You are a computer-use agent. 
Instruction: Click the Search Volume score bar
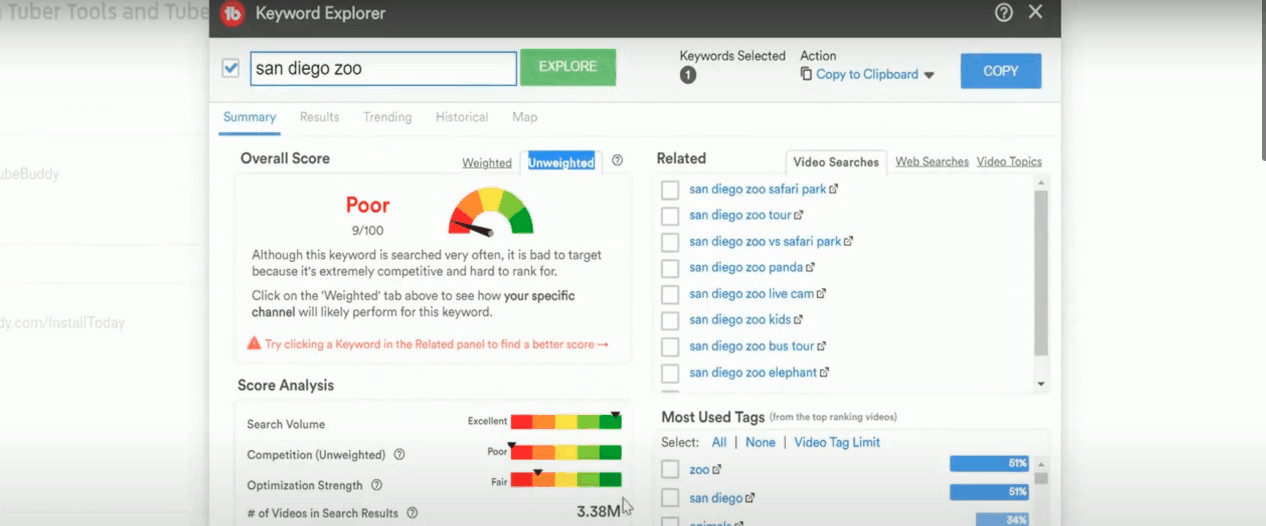click(x=565, y=422)
